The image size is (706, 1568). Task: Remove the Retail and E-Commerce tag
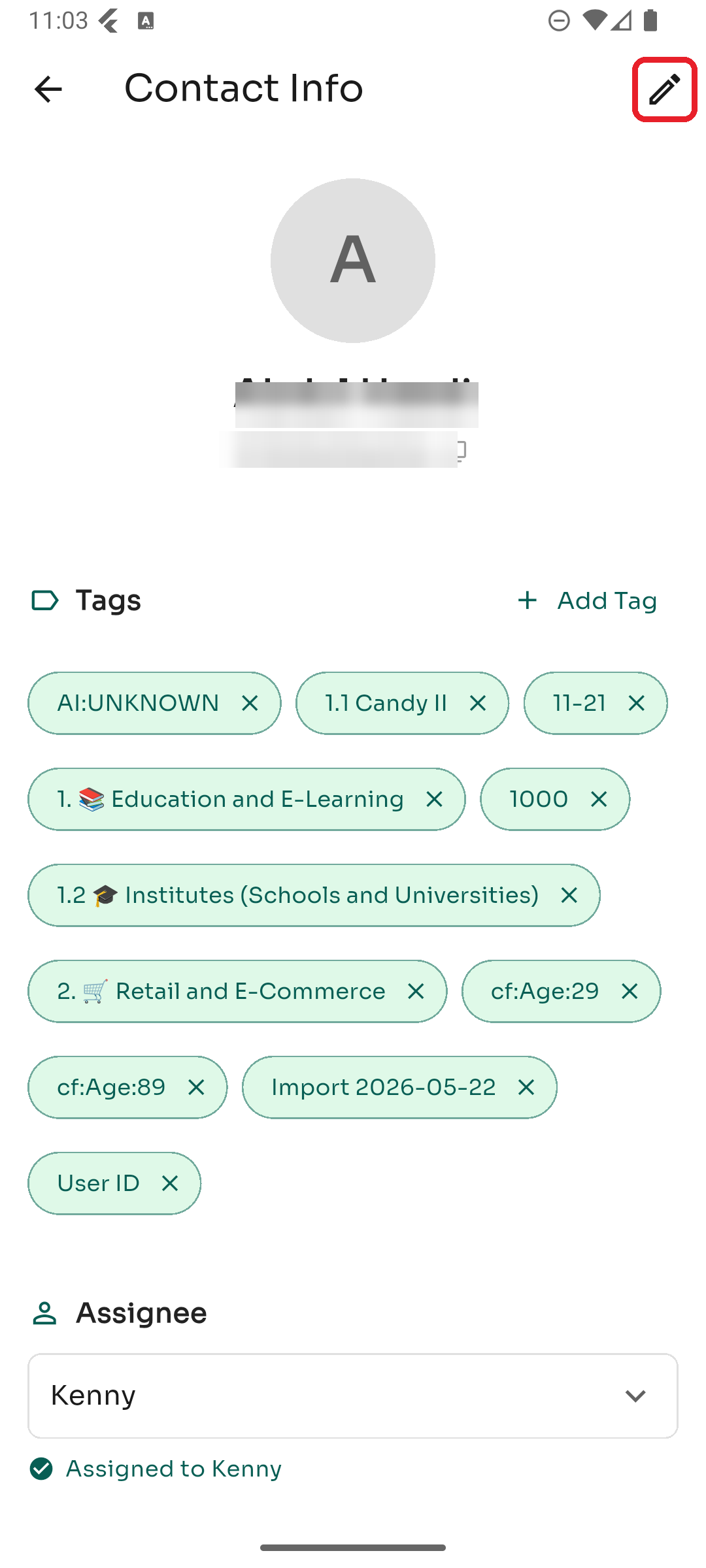tap(416, 991)
